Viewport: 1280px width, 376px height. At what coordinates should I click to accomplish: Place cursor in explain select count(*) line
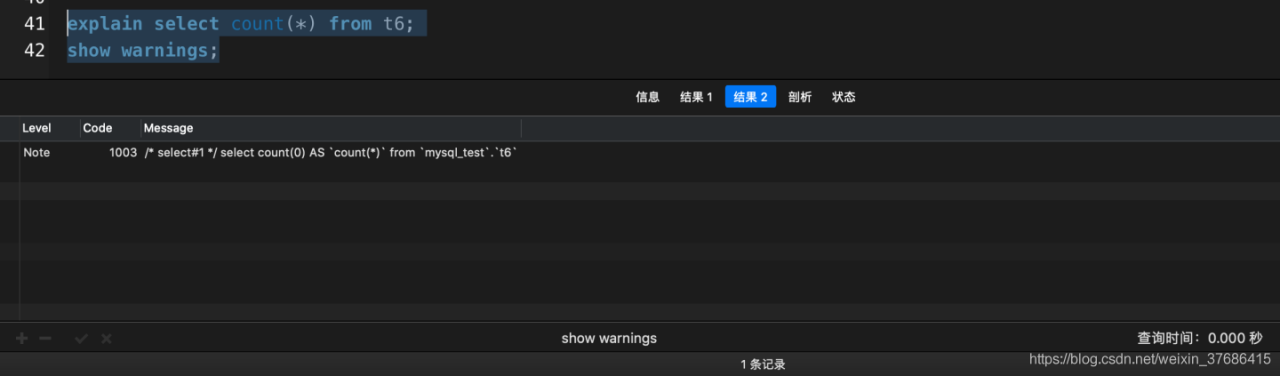240,23
